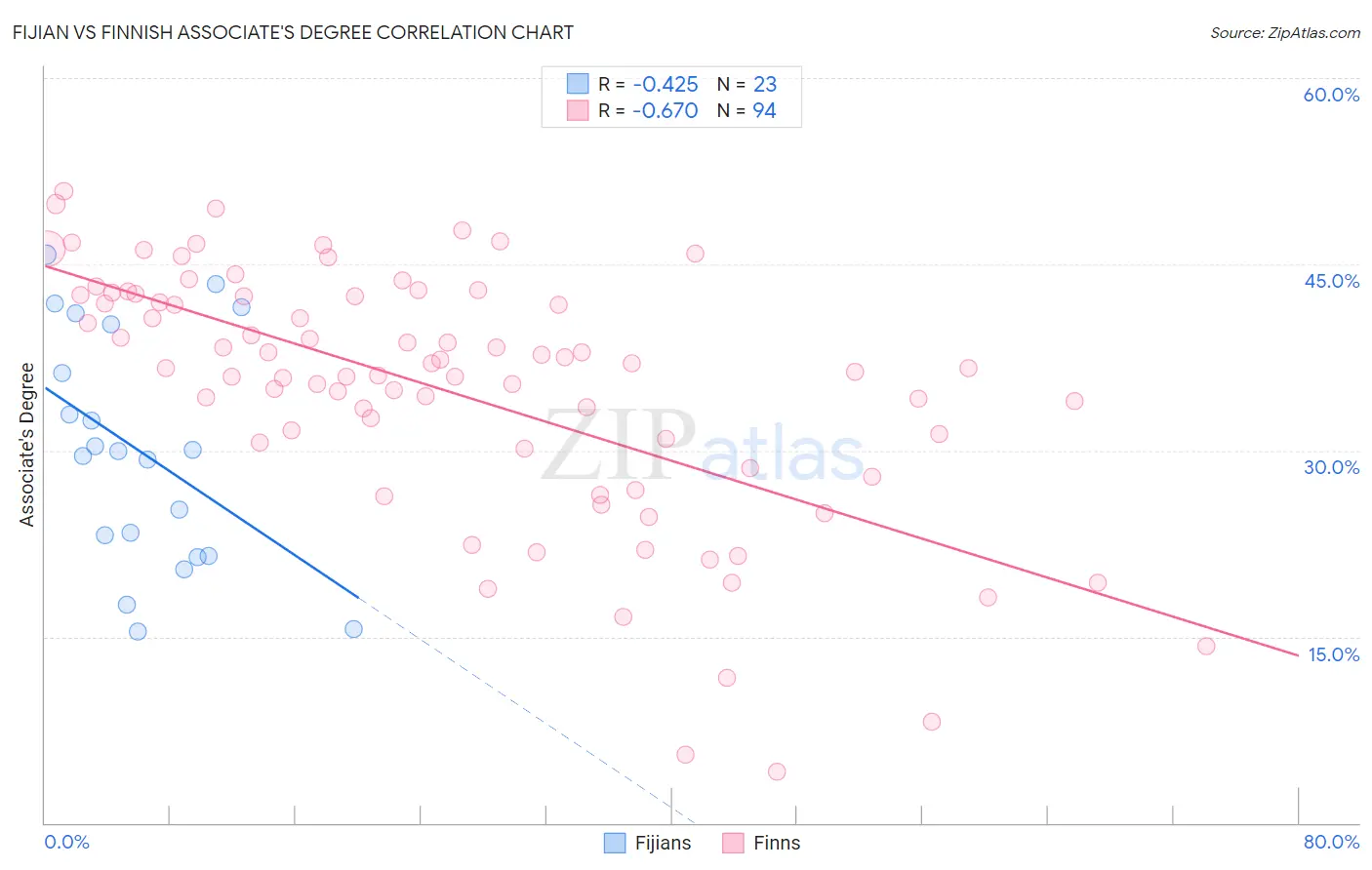1372x870 pixels.
Task: Open the ZipAtlas.com source link
Action: 1285,32
